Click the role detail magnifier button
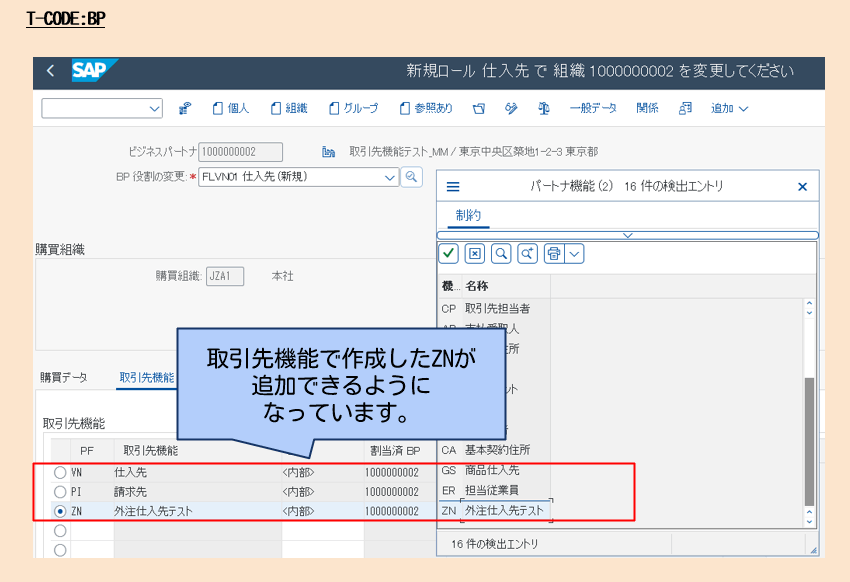The height and width of the screenshot is (582, 850). 411,177
